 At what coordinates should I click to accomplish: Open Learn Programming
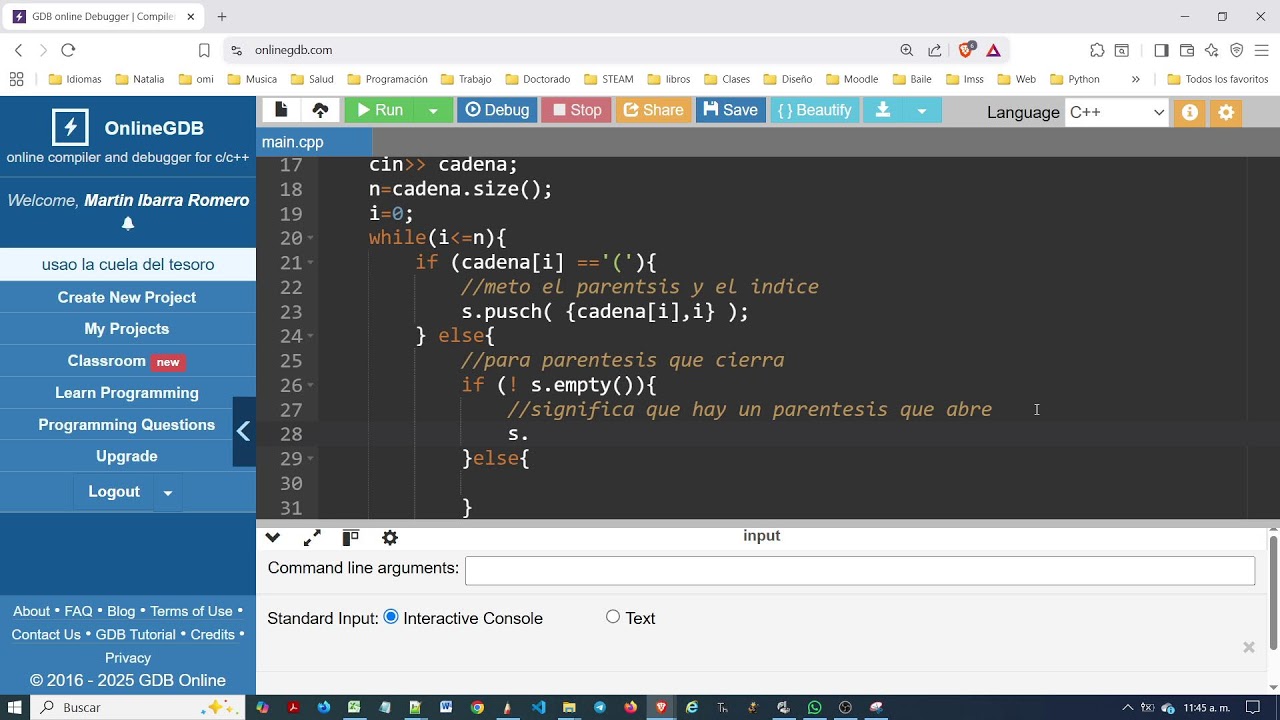127,393
